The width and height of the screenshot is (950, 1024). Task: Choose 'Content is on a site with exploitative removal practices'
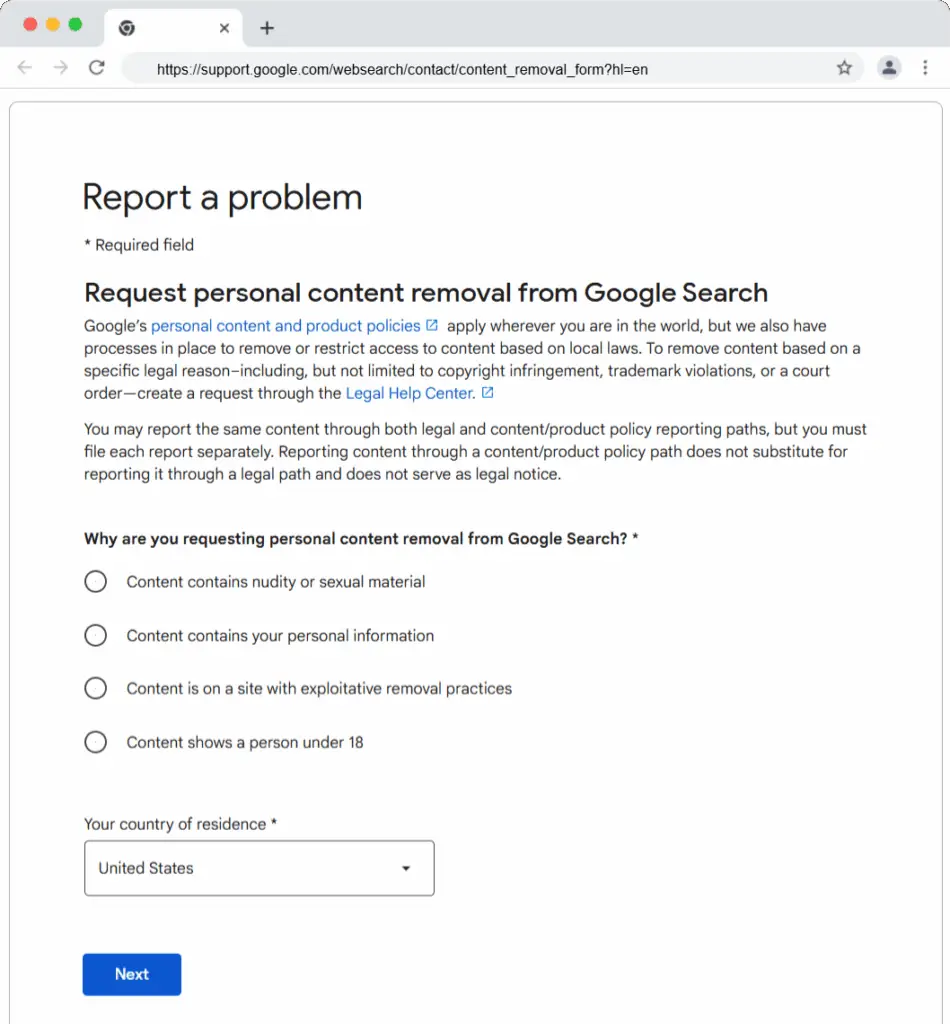[x=96, y=689]
